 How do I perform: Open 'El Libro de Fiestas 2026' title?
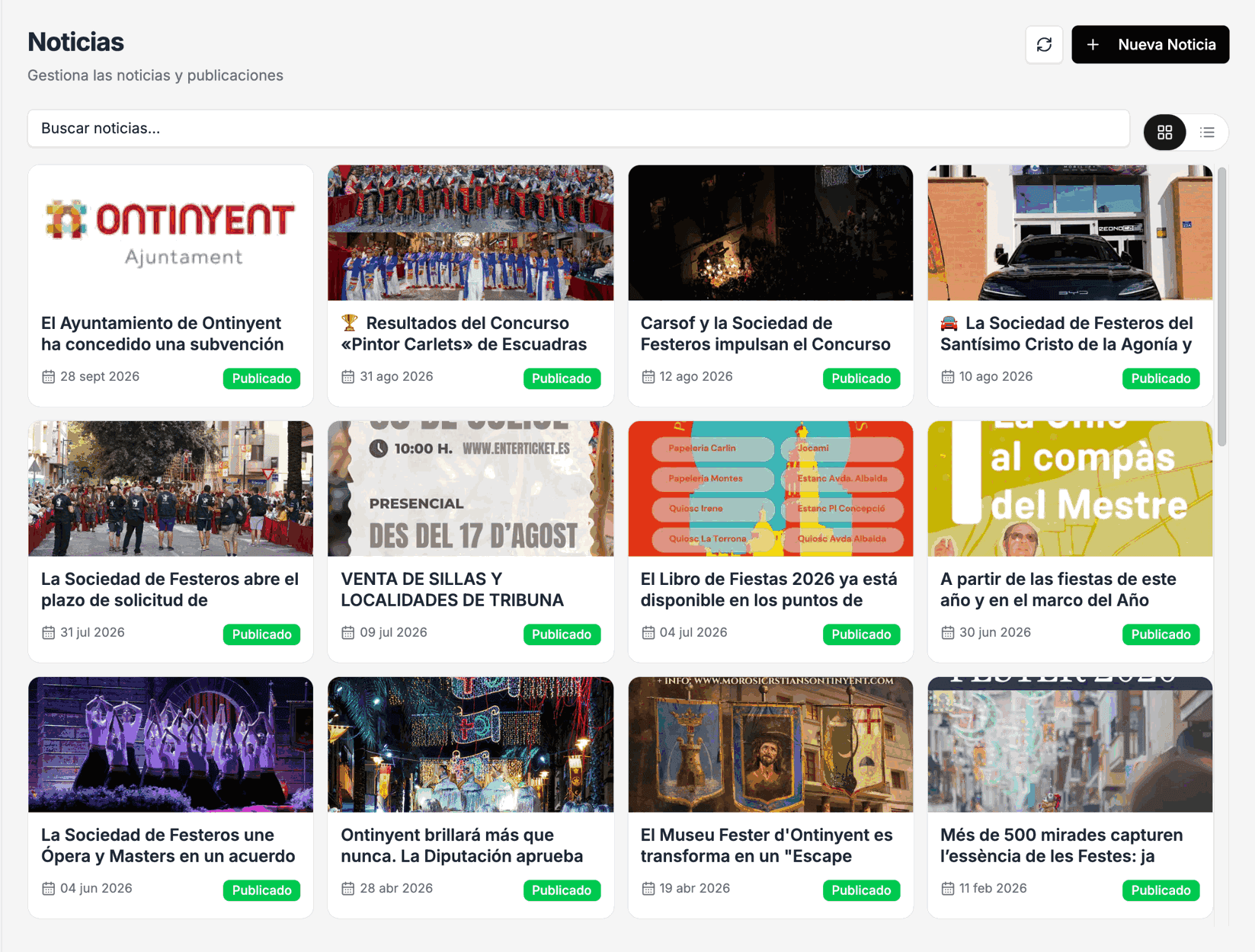769,589
